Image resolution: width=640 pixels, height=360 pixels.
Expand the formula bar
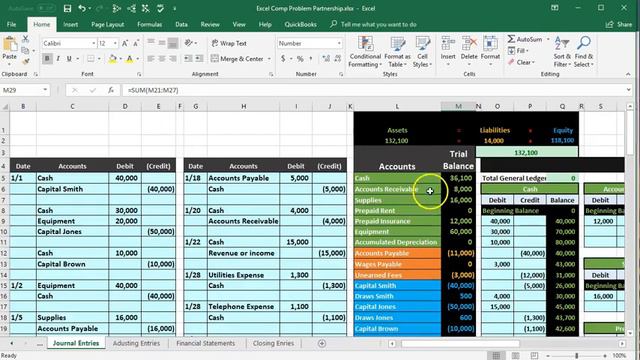(x=628, y=90)
